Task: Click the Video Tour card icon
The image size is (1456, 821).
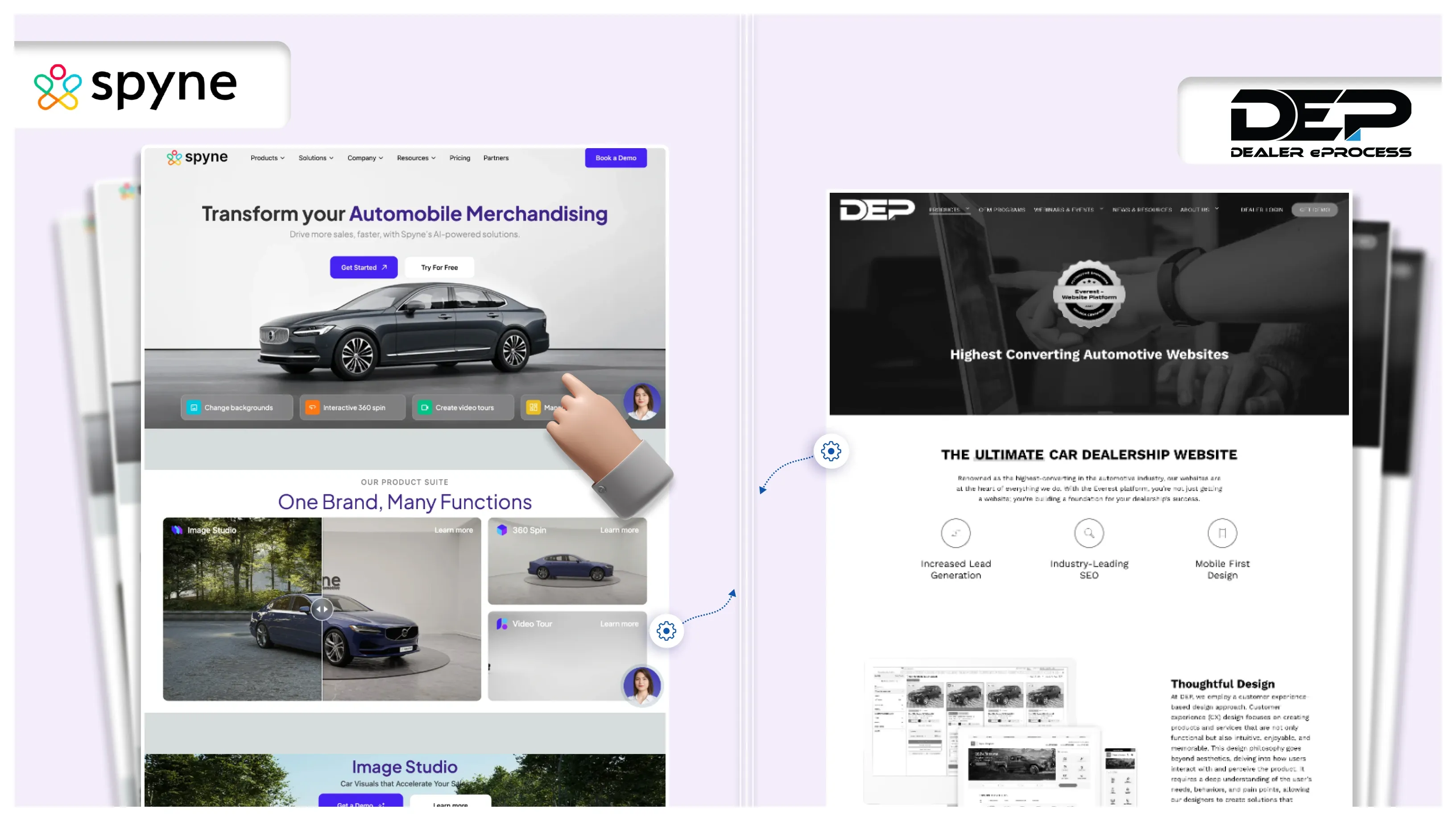Action: click(502, 624)
